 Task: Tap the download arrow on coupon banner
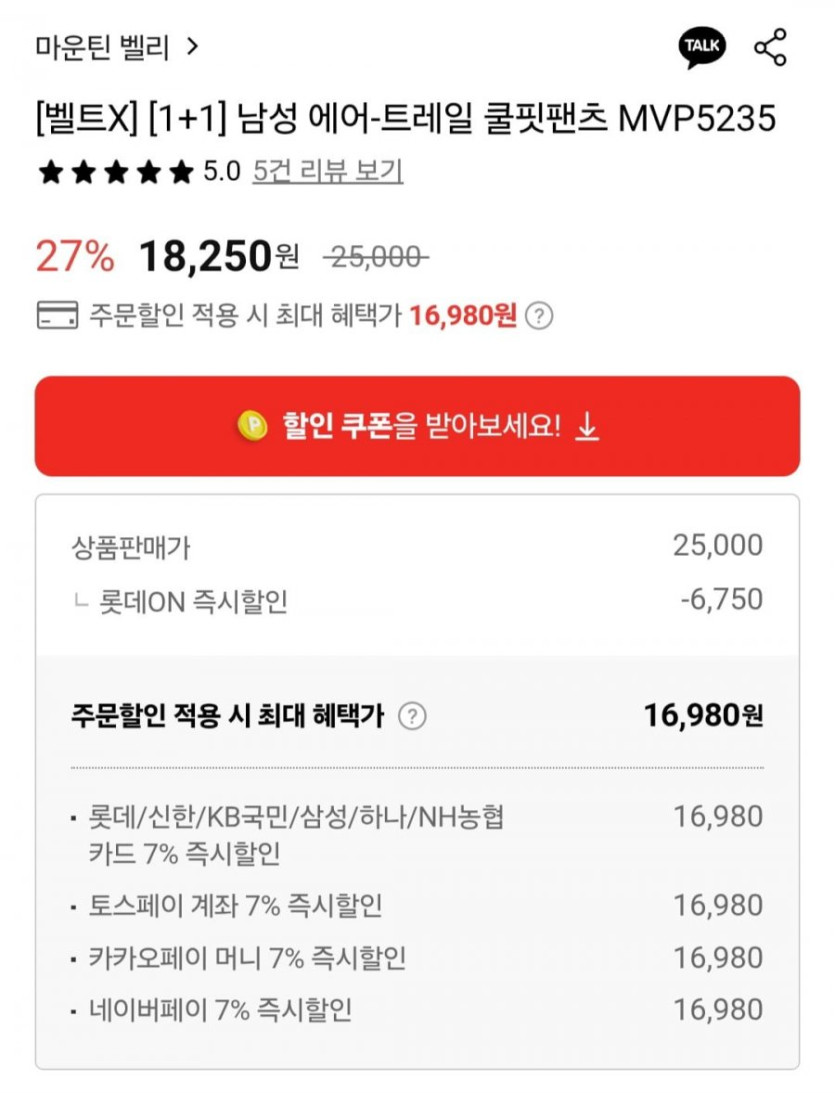pos(588,426)
